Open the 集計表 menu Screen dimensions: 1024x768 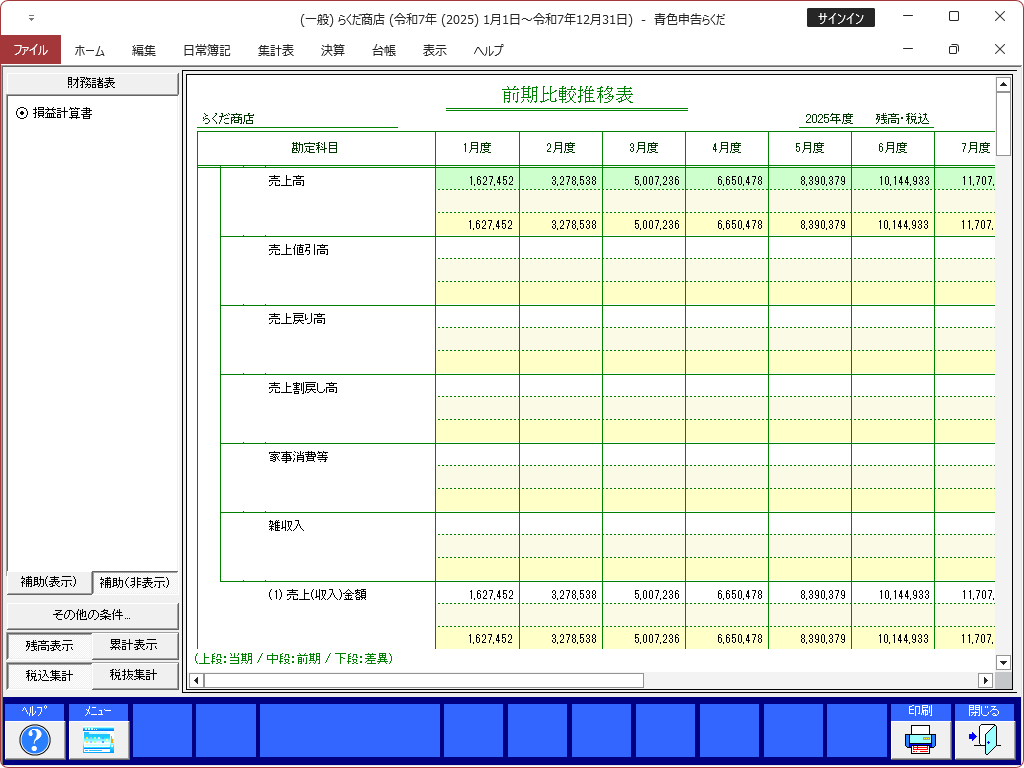point(275,50)
